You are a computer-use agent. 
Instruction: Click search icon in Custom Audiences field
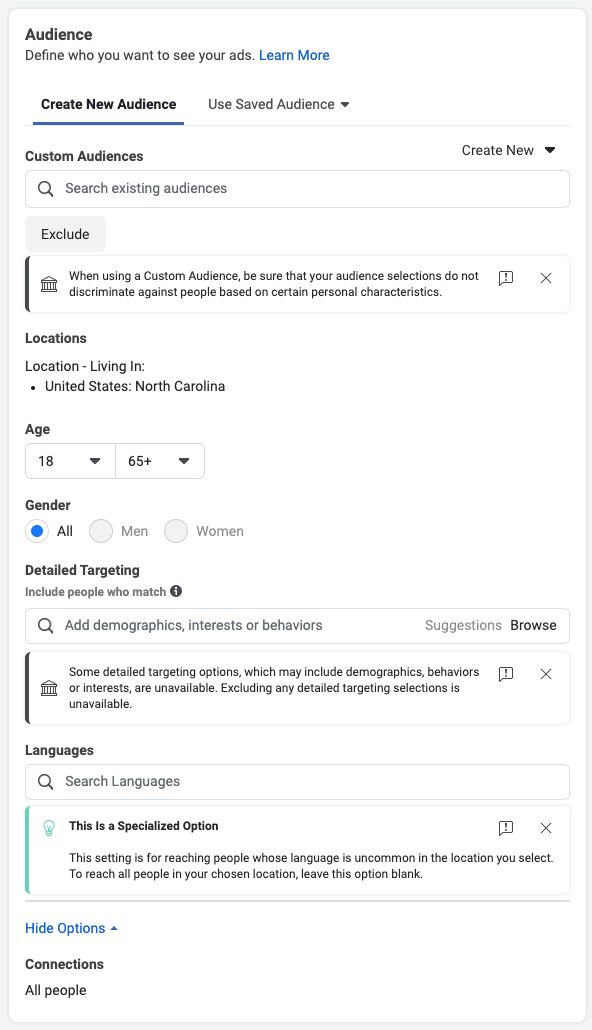[x=45, y=189]
